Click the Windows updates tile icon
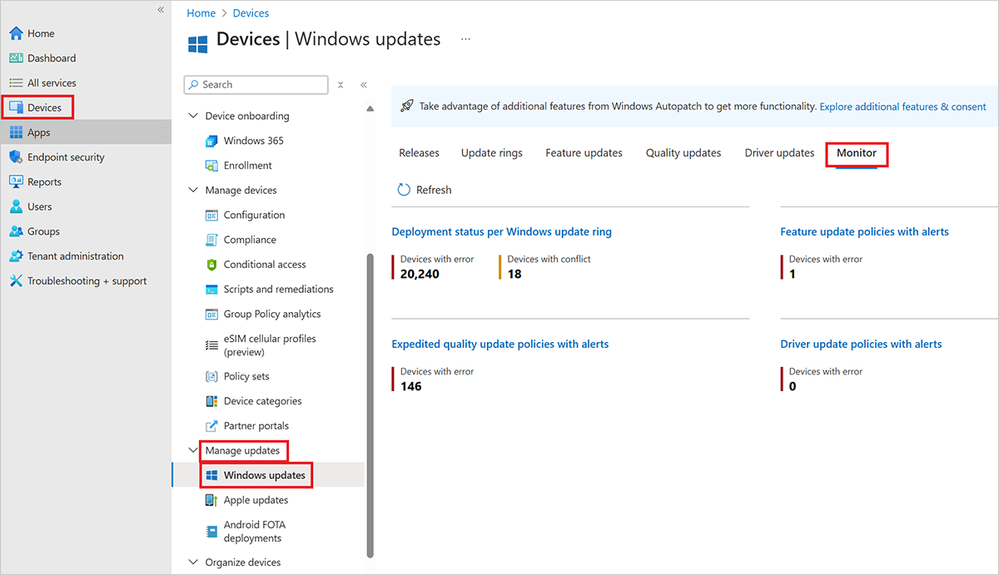This screenshot has height=575, width=999. [212, 476]
